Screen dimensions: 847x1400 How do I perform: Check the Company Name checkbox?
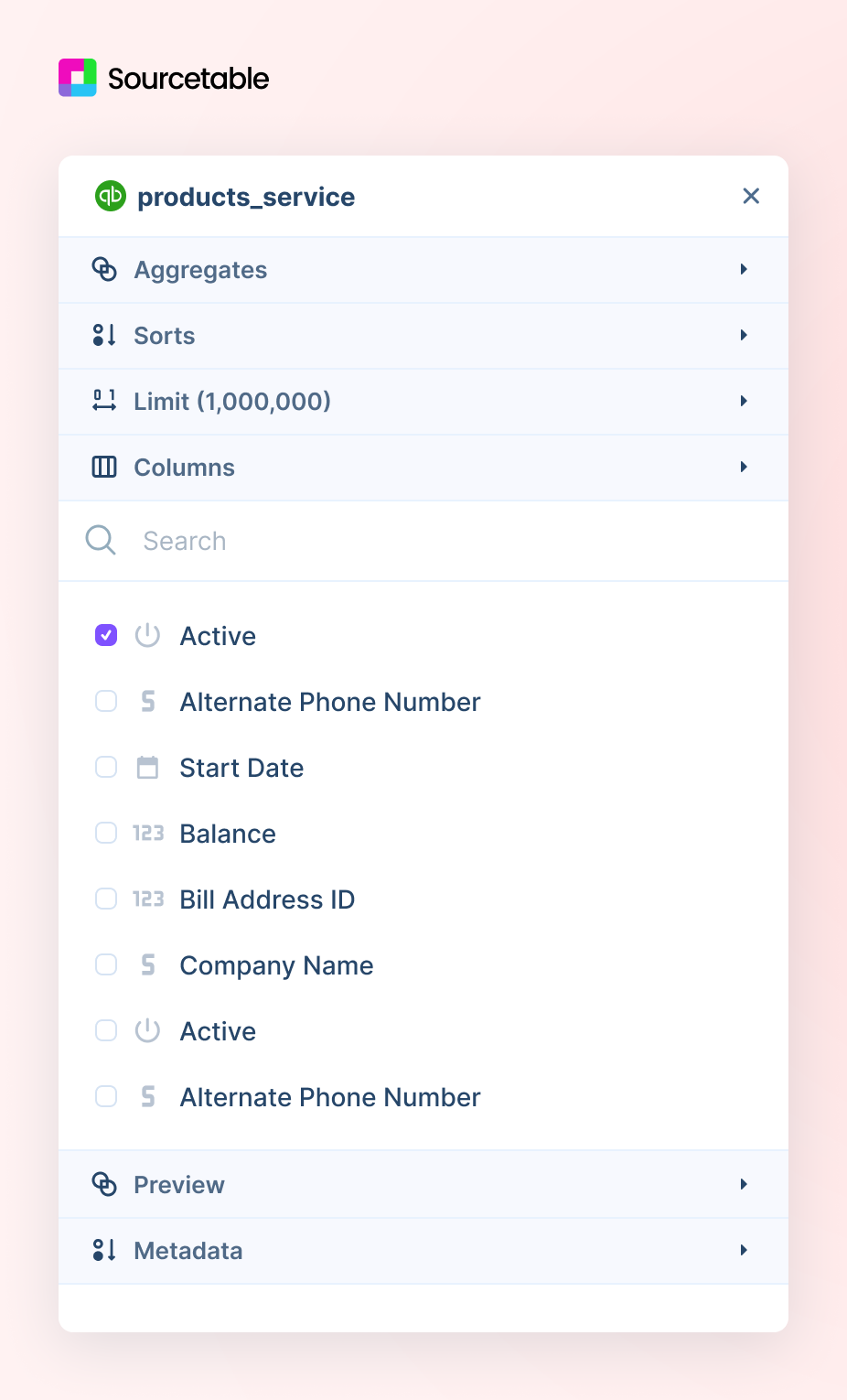(106, 964)
